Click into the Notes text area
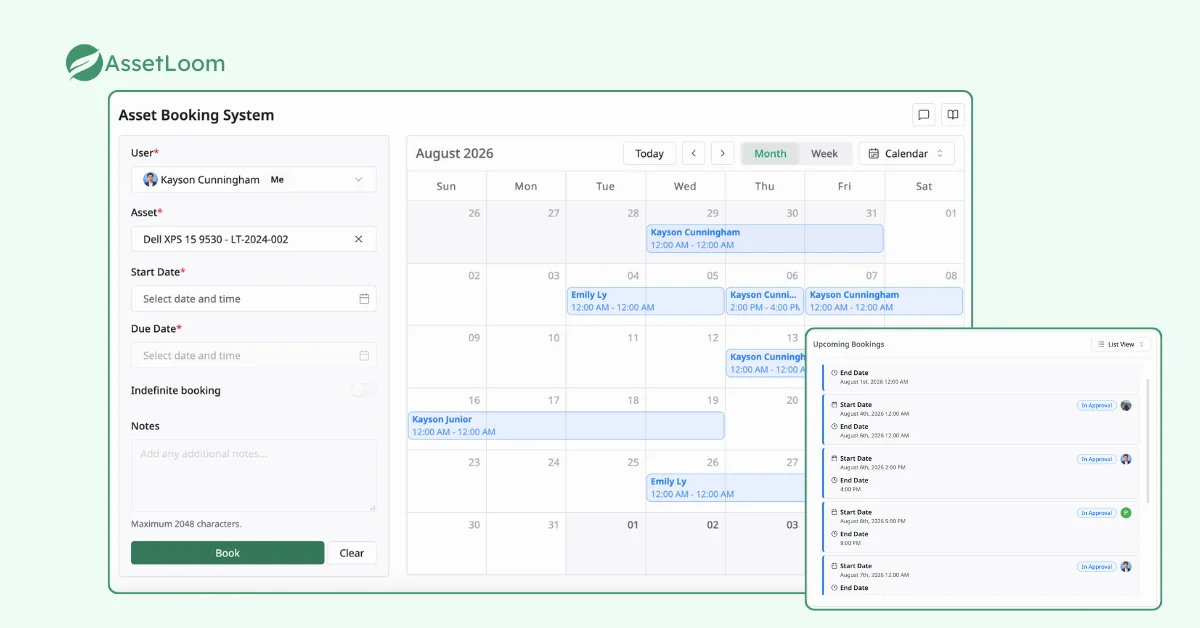1200x628 pixels. (254, 476)
